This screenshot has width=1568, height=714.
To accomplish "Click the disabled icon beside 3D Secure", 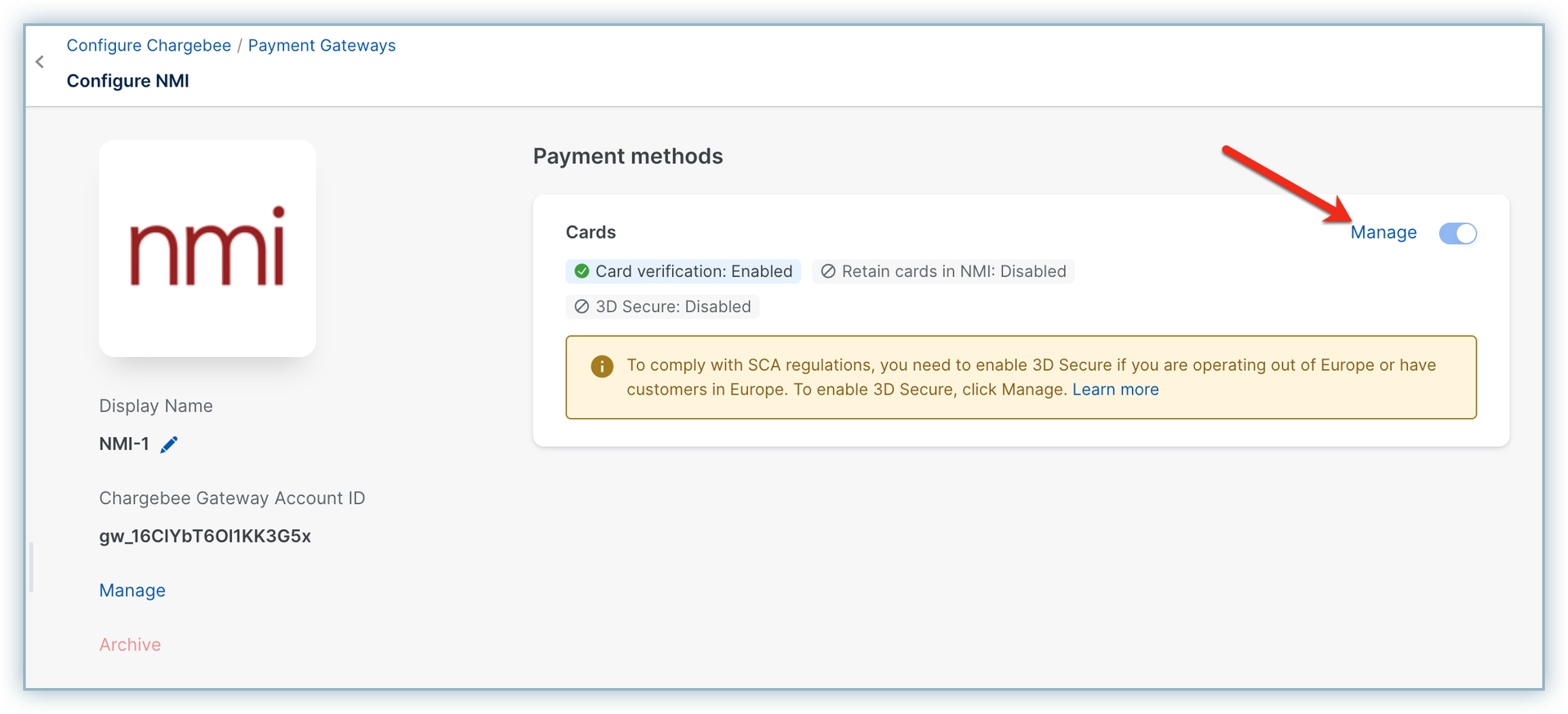I will 581,306.
